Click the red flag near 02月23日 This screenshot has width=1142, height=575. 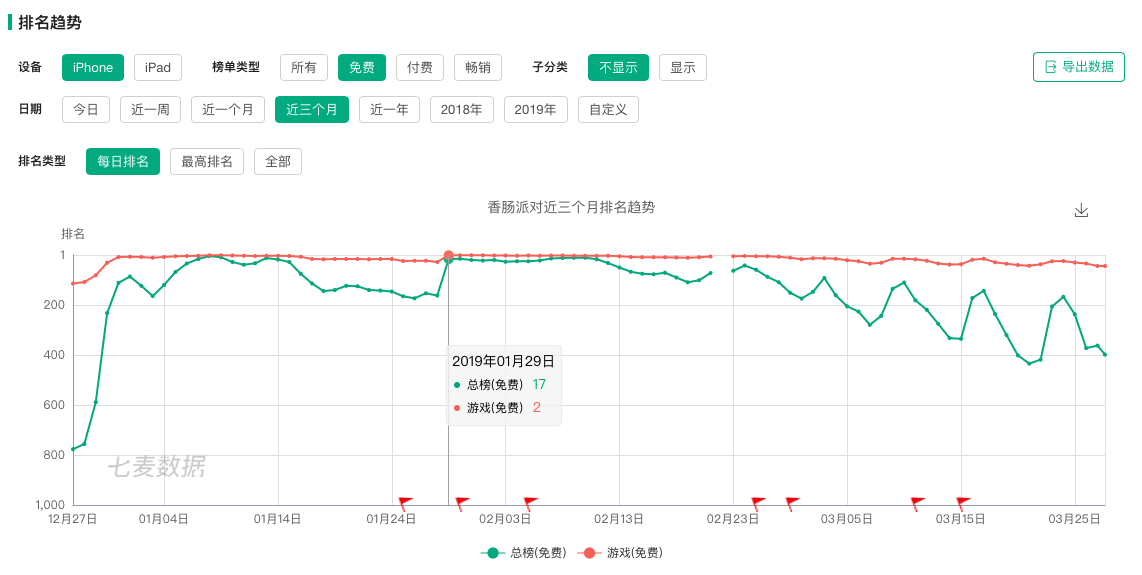click(758, 503)
